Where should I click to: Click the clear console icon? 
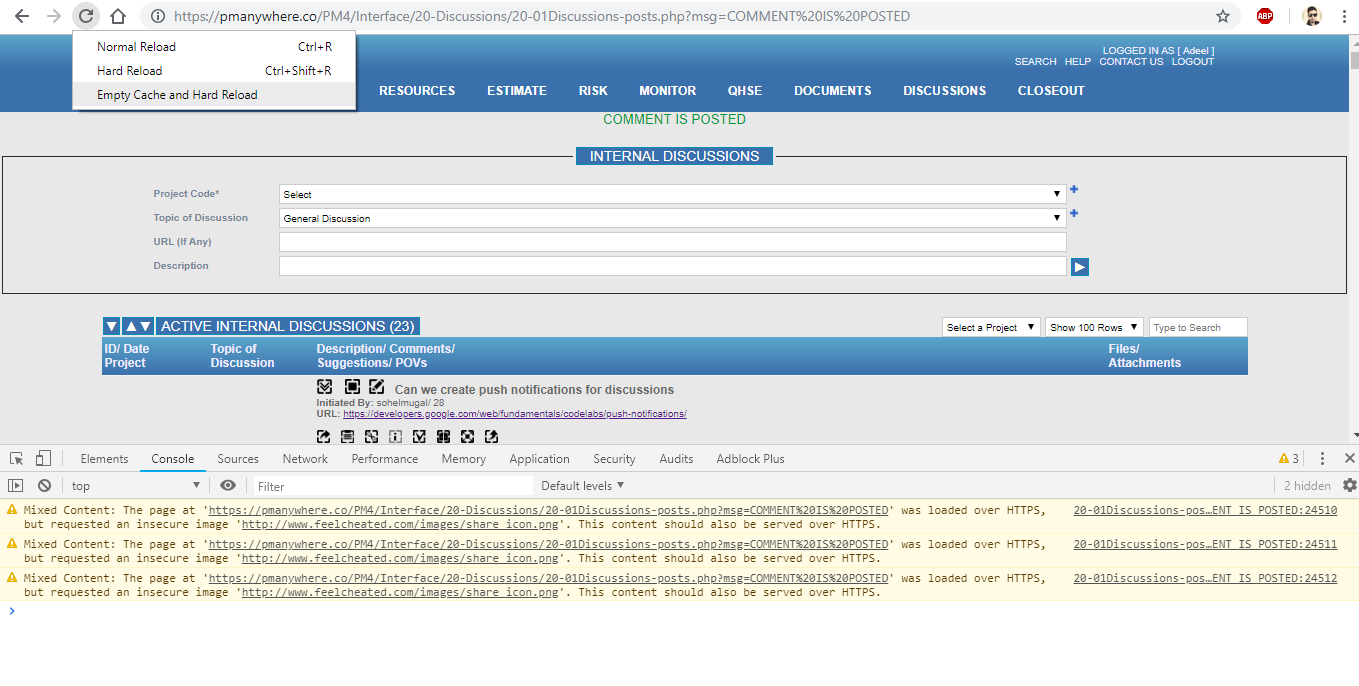click(x=44, y=486)
